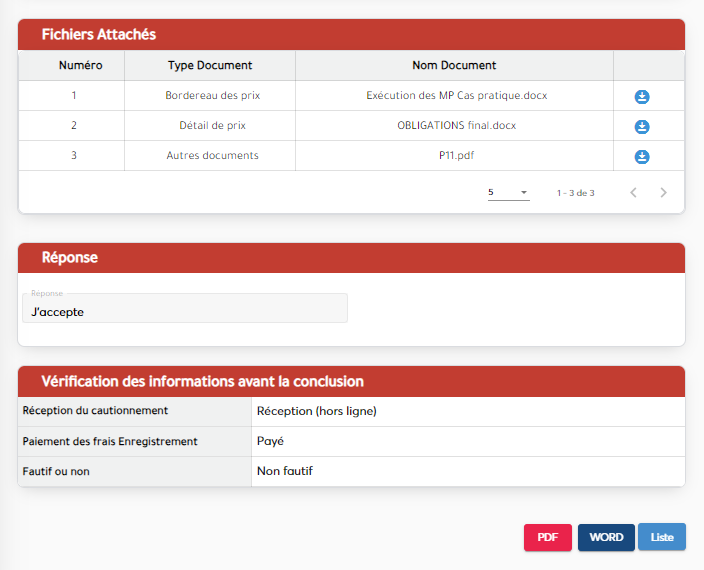Export the page as PDF

coord(547,537)
